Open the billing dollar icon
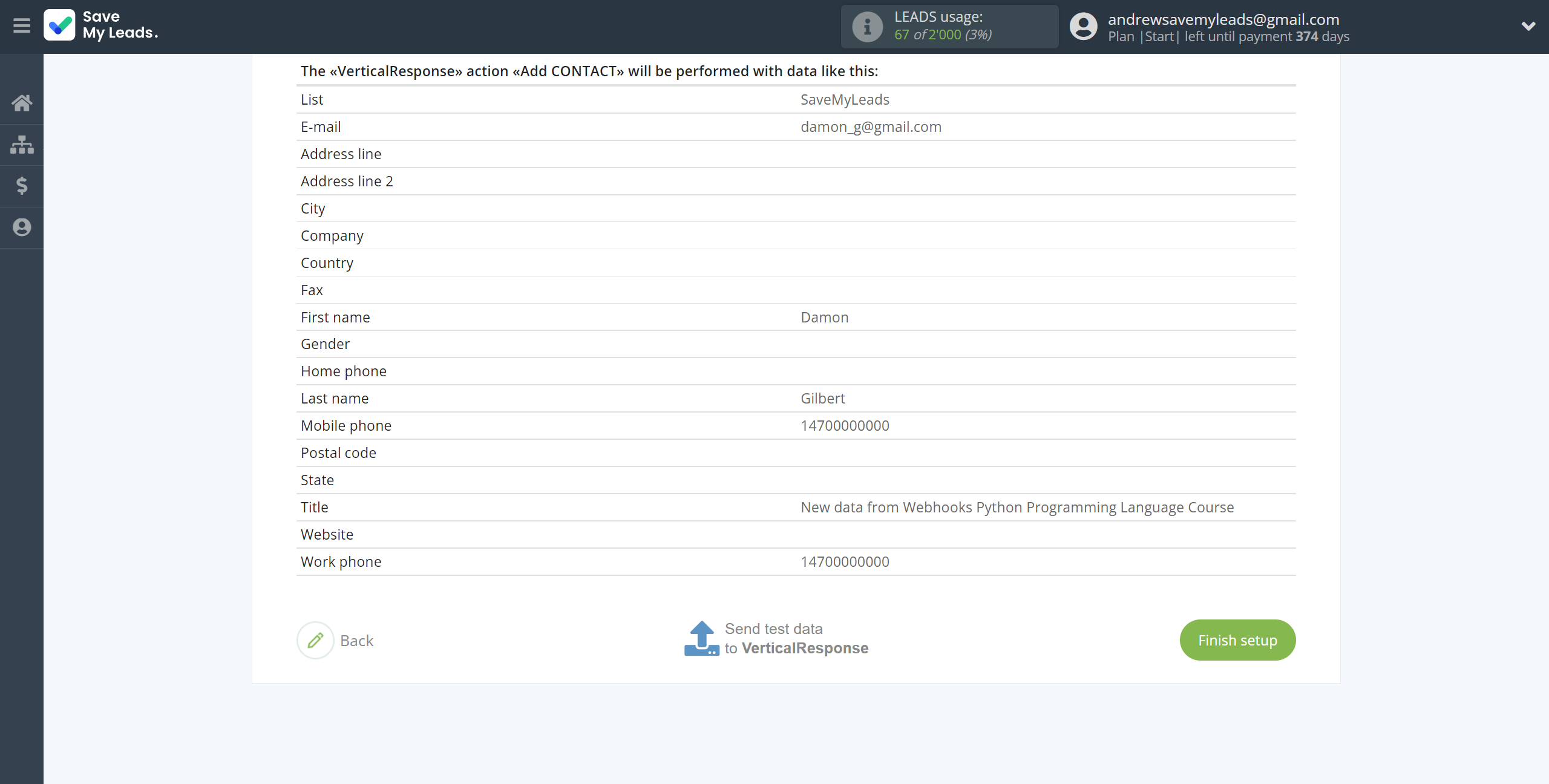 coord(22,186)
